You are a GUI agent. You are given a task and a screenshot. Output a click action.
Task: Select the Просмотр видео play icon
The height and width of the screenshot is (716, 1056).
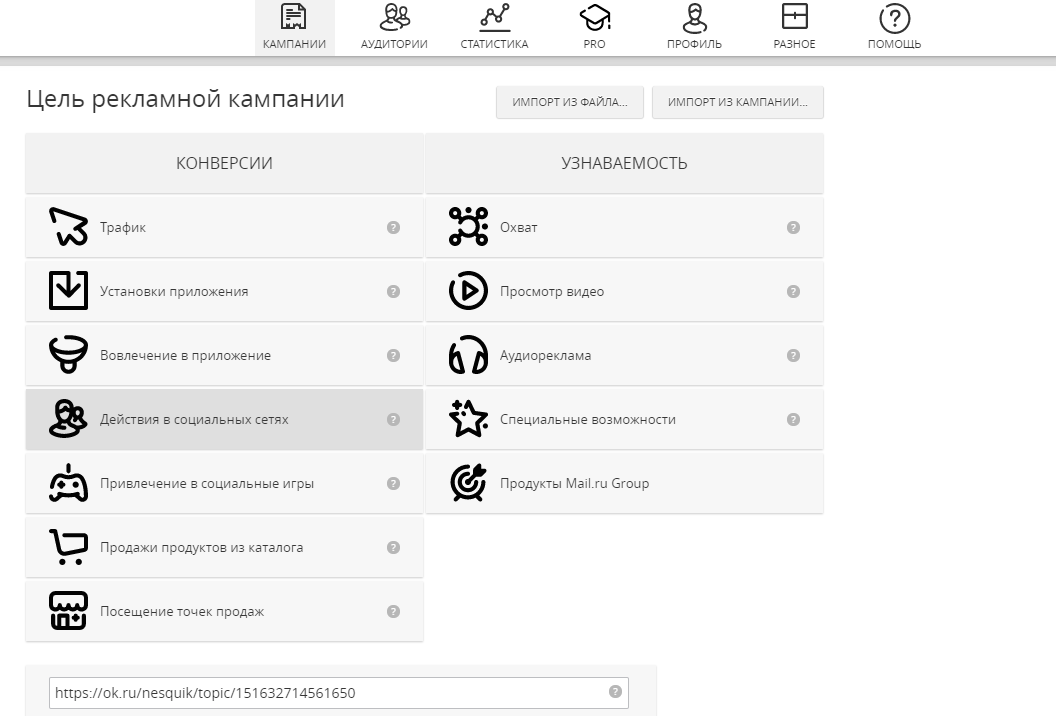coord(468,291)
